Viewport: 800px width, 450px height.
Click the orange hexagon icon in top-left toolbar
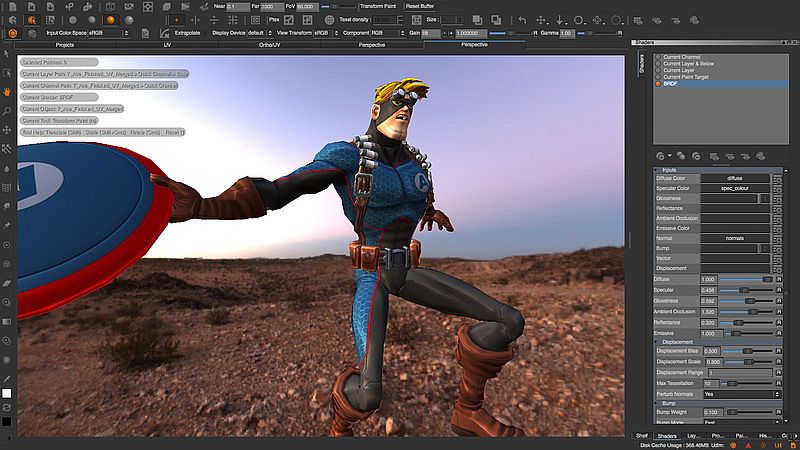point(13,33)
